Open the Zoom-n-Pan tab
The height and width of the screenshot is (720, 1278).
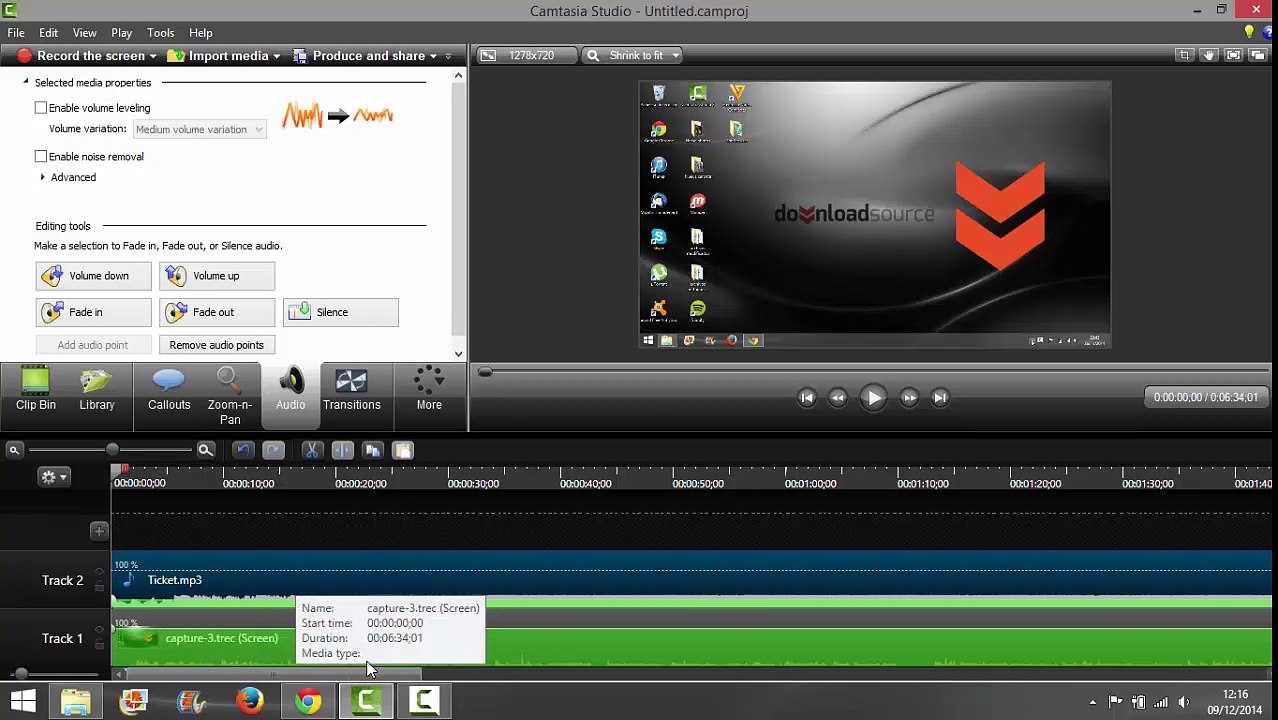click(x=229, y=395)
